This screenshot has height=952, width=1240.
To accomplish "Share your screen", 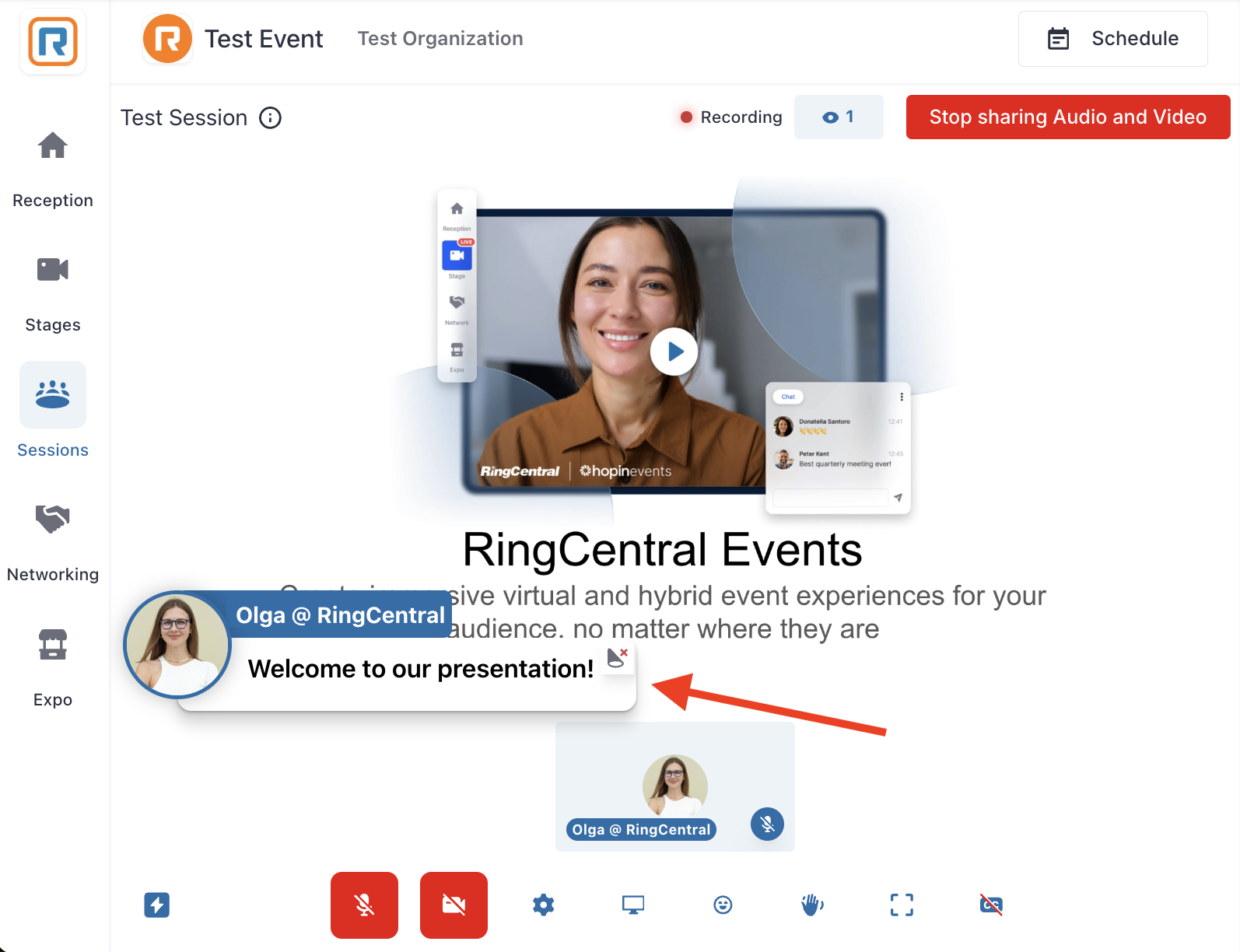I will click(632, 905).
